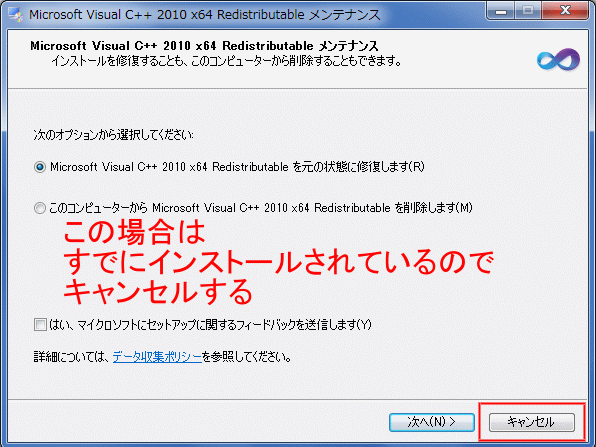
Task: Open the データ収集ポリシー link
Action: pyautogui.click(x=157, y=357)
